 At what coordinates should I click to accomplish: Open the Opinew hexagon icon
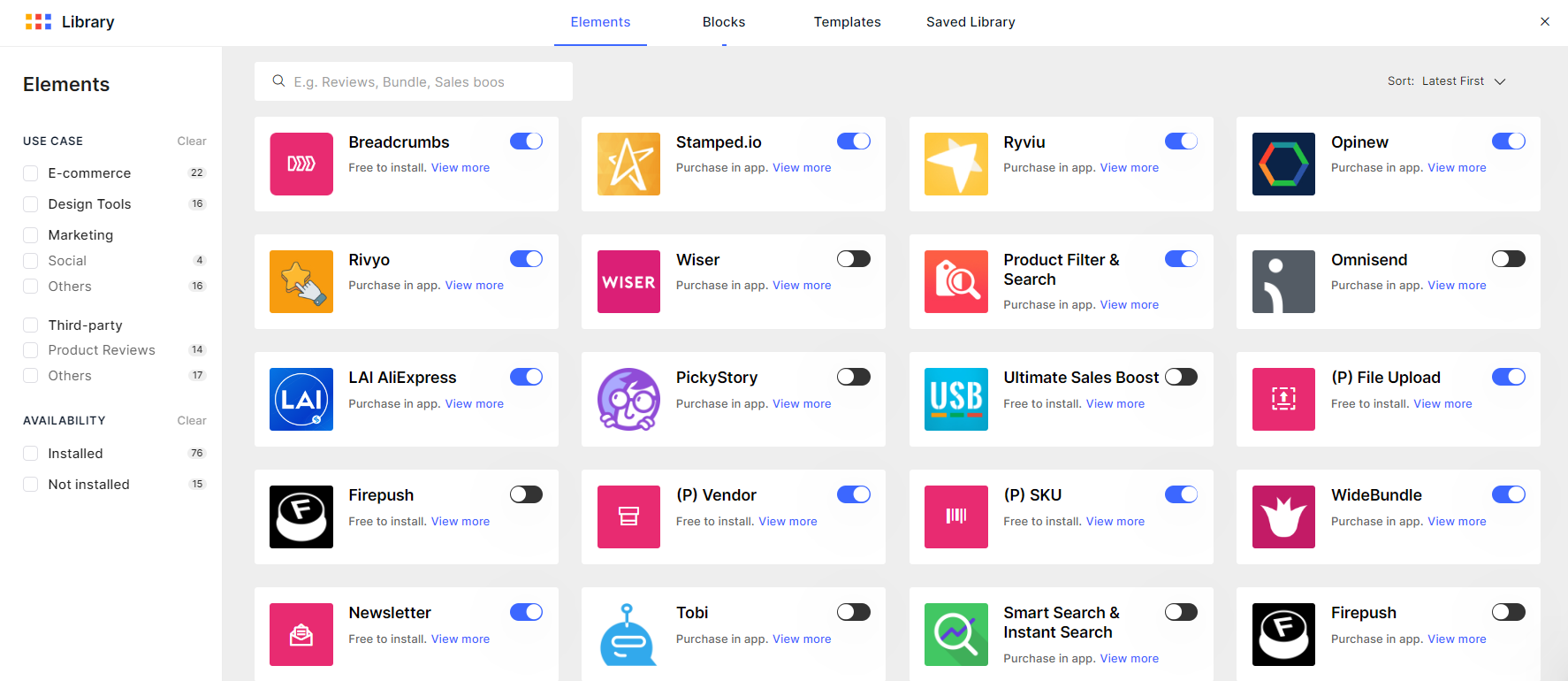1283,164
